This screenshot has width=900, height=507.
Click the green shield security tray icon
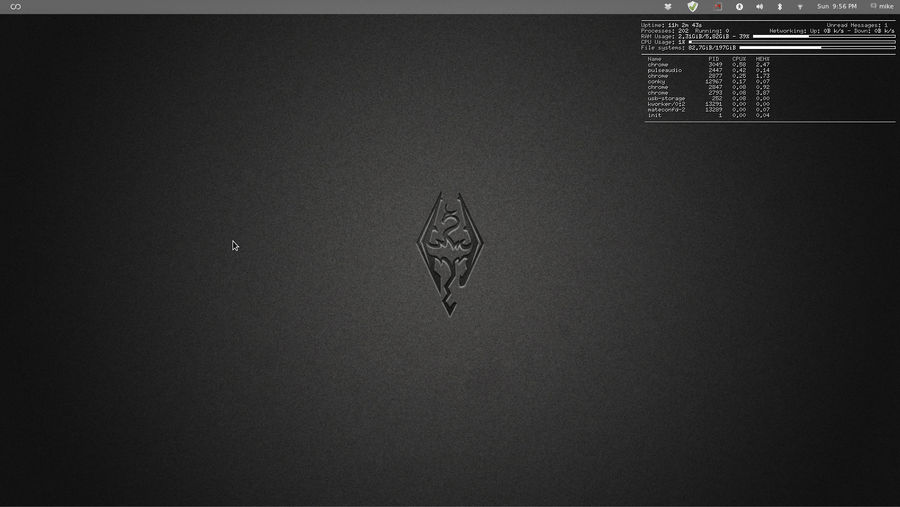693,7
